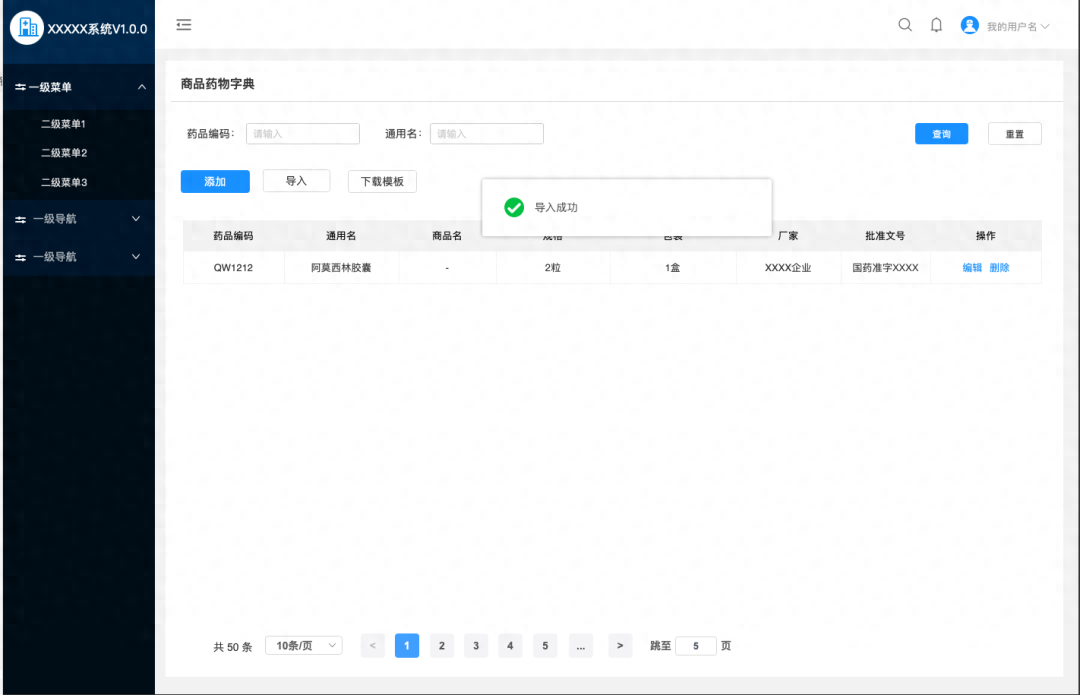
Task: Click the 添加 add button
Action: click(215, 181)
